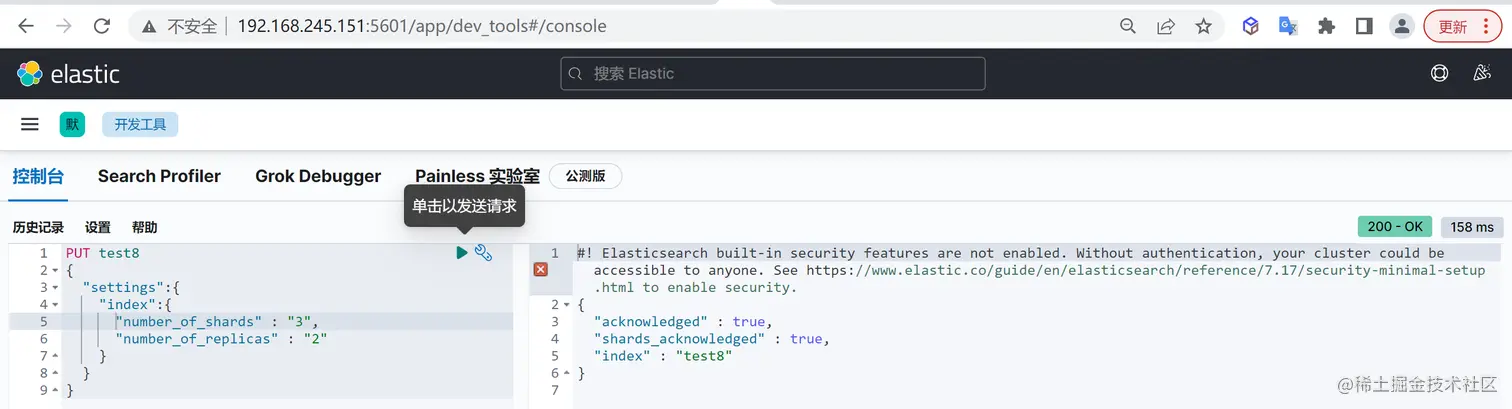Click the fold arrow on editor line 7
1512x409 pixels.
pos(54,356)
